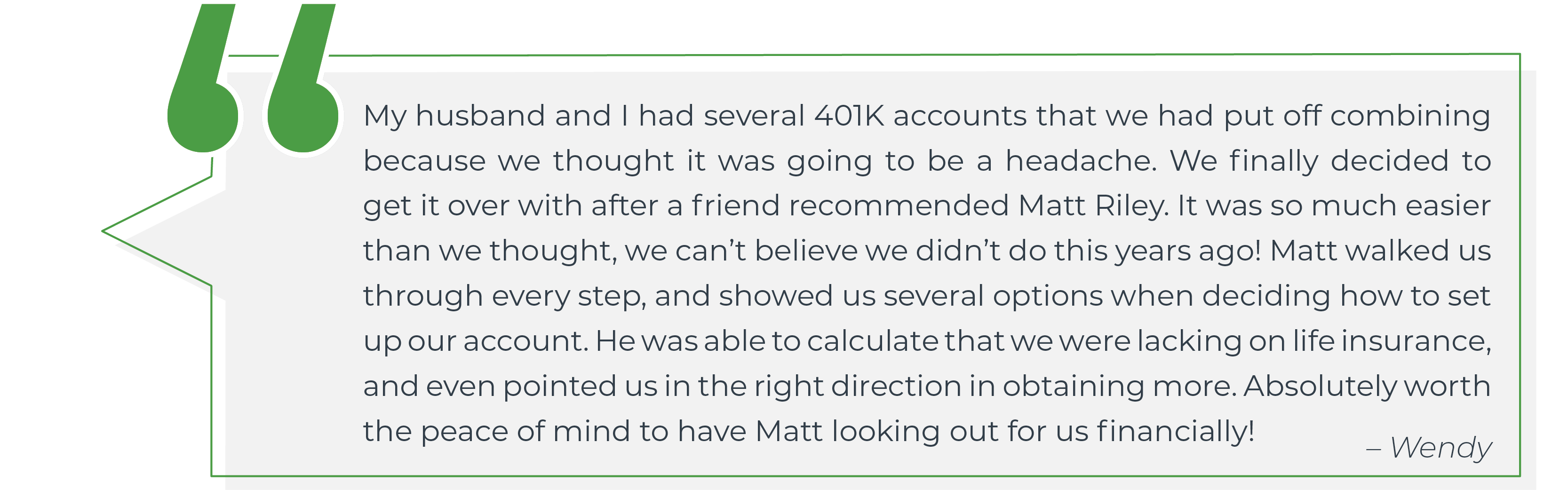The image size is (1568, 490).
Task: Click the word 'financially!' in the last line
Action: pos(1175,432)
